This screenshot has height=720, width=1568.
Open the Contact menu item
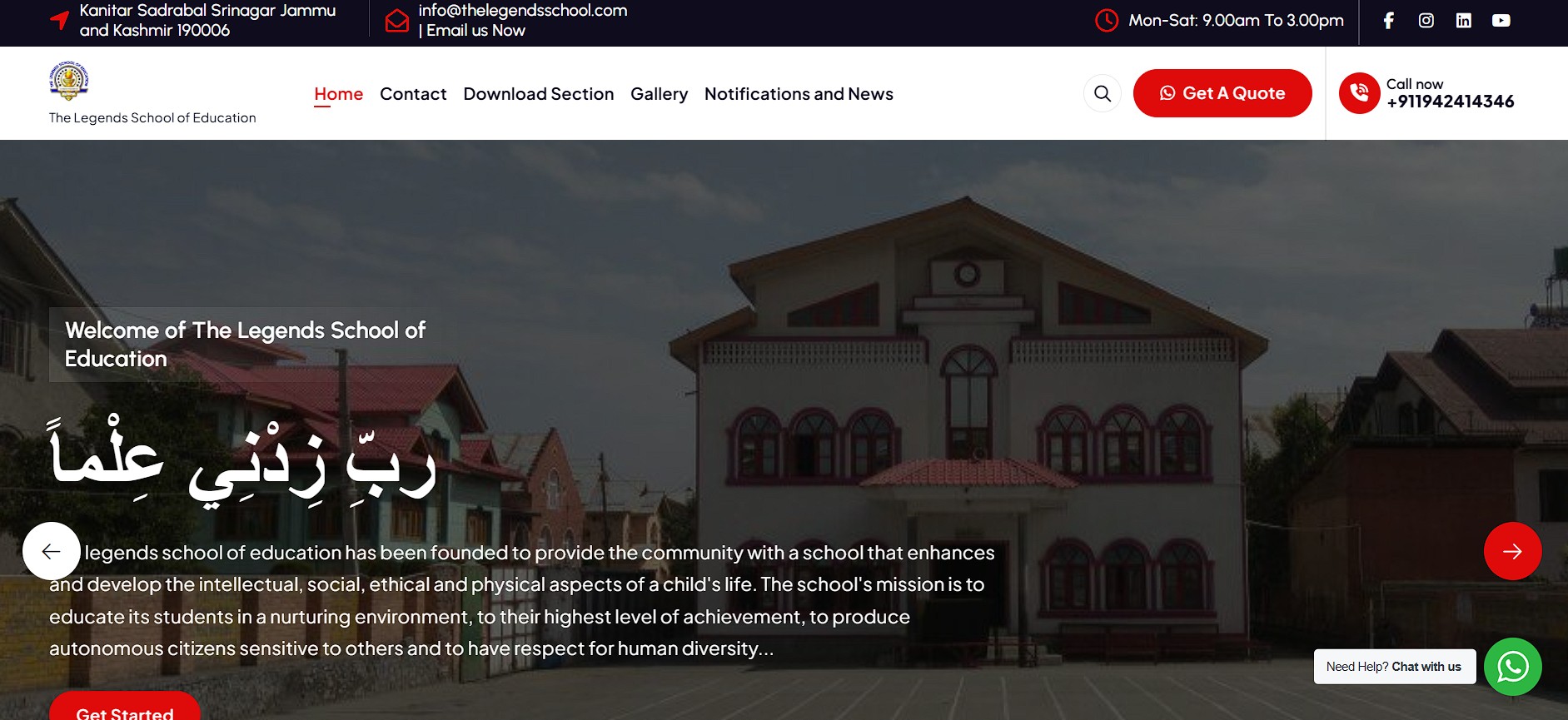click(413, 94)
